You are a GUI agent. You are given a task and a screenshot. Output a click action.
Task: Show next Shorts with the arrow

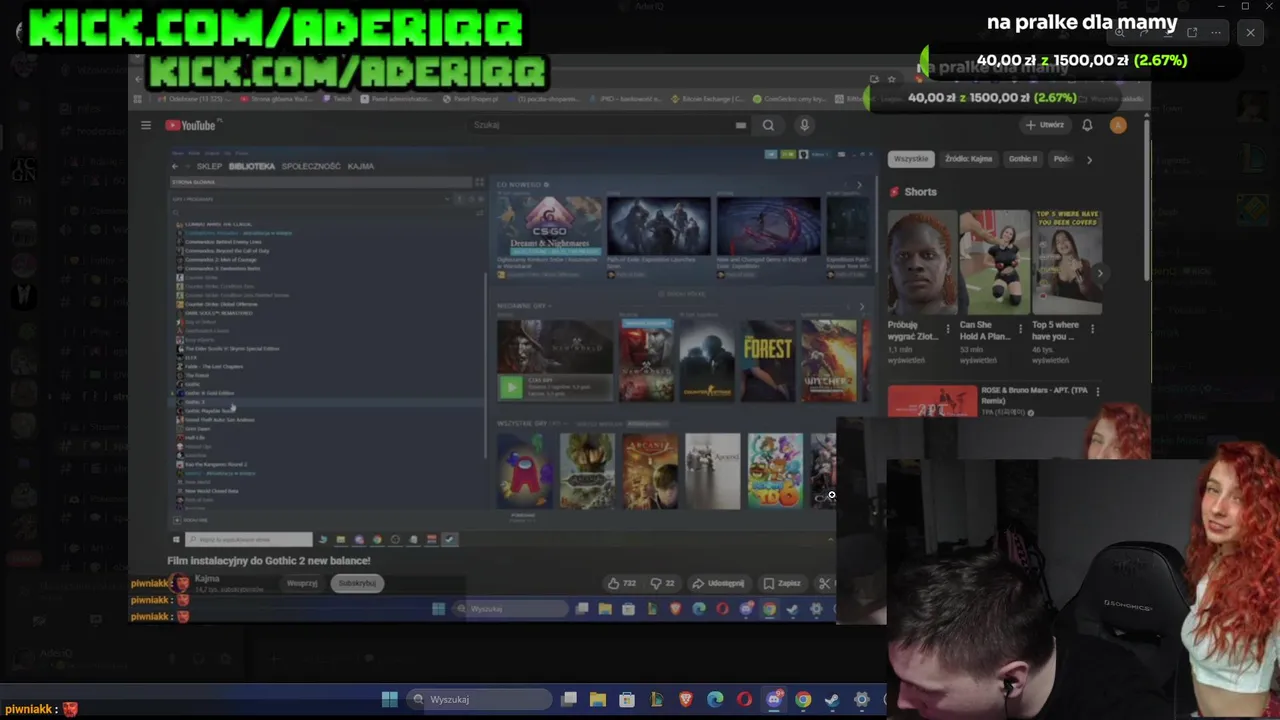pyautogui.click(x=1100, y=273)
